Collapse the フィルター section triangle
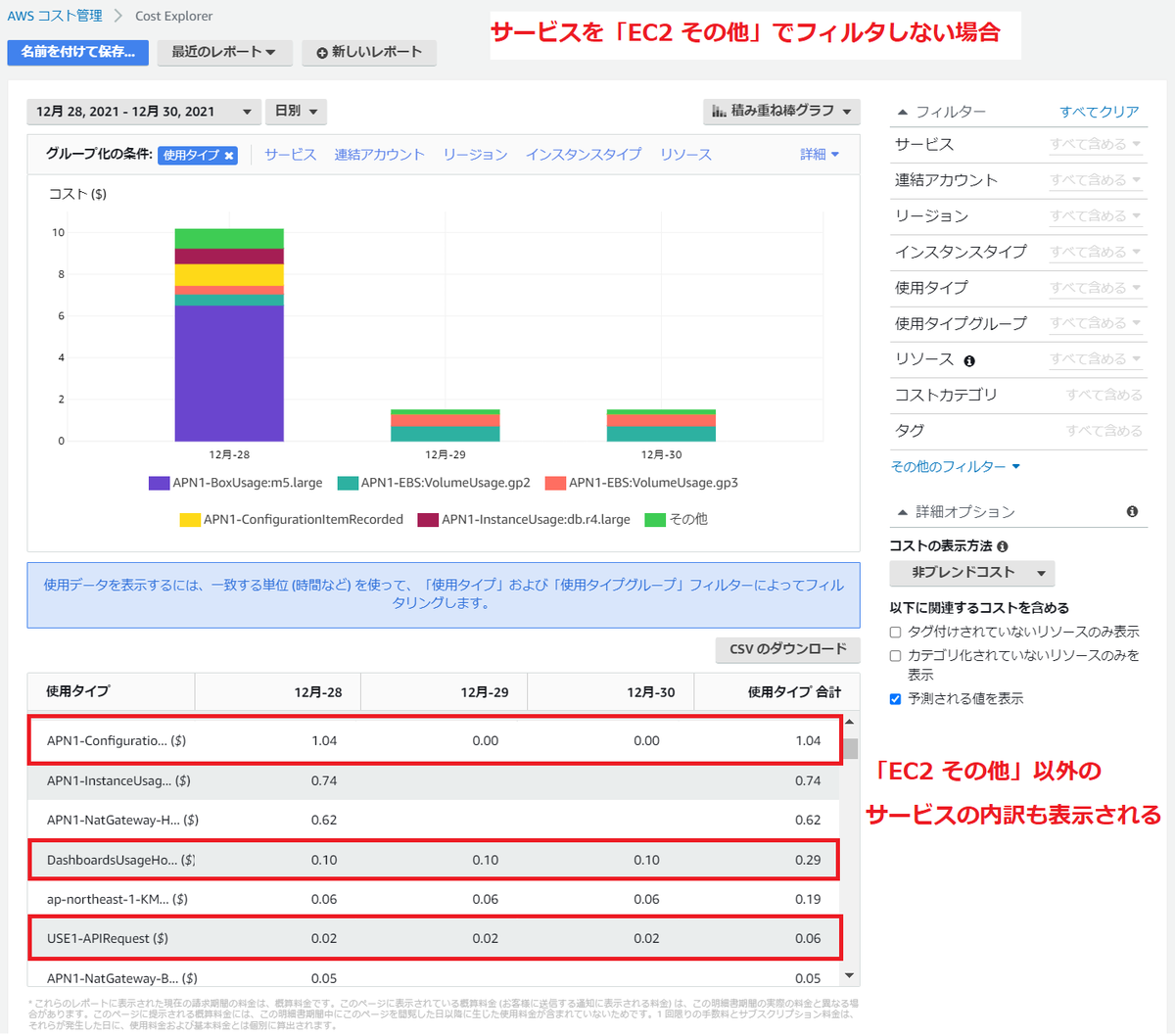Viewport: 1175px width, 1036px height. pyautogui.click(x=902, y=112)
